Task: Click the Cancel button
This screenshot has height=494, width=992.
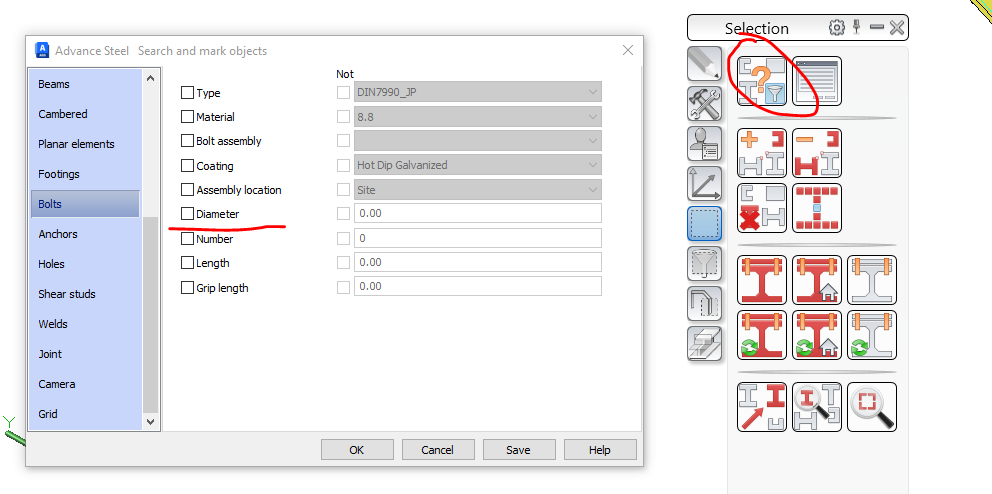Action: [438, 450]
